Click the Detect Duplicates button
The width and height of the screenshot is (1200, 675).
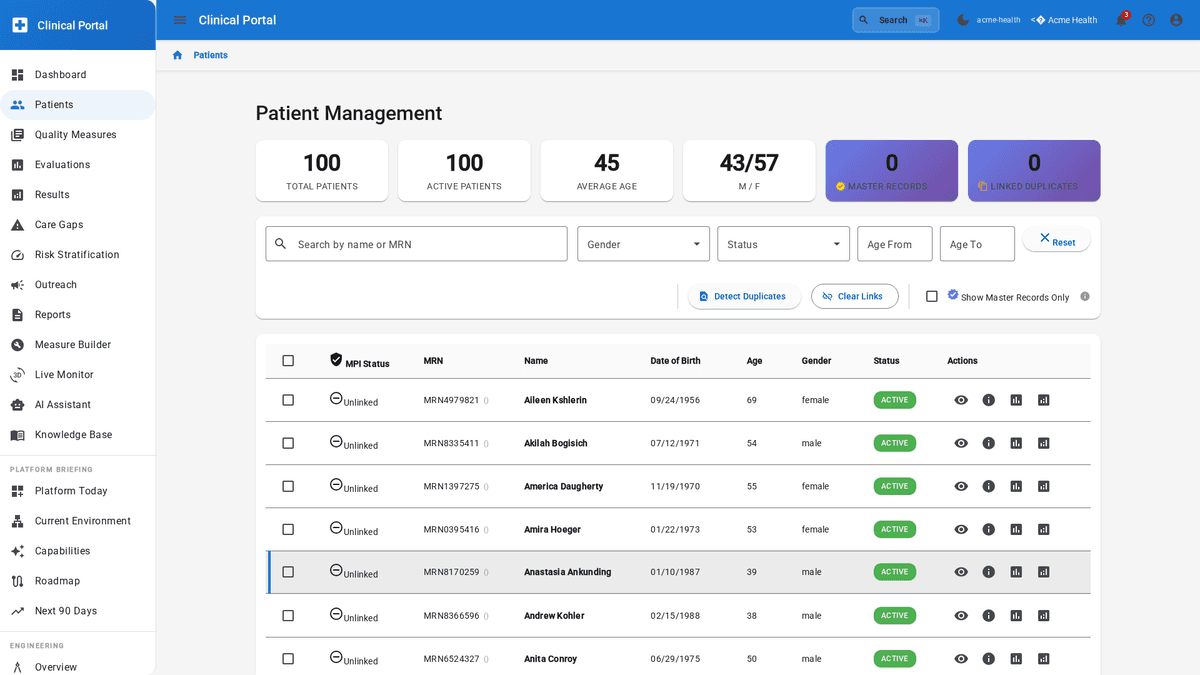(x=744, y=296)
